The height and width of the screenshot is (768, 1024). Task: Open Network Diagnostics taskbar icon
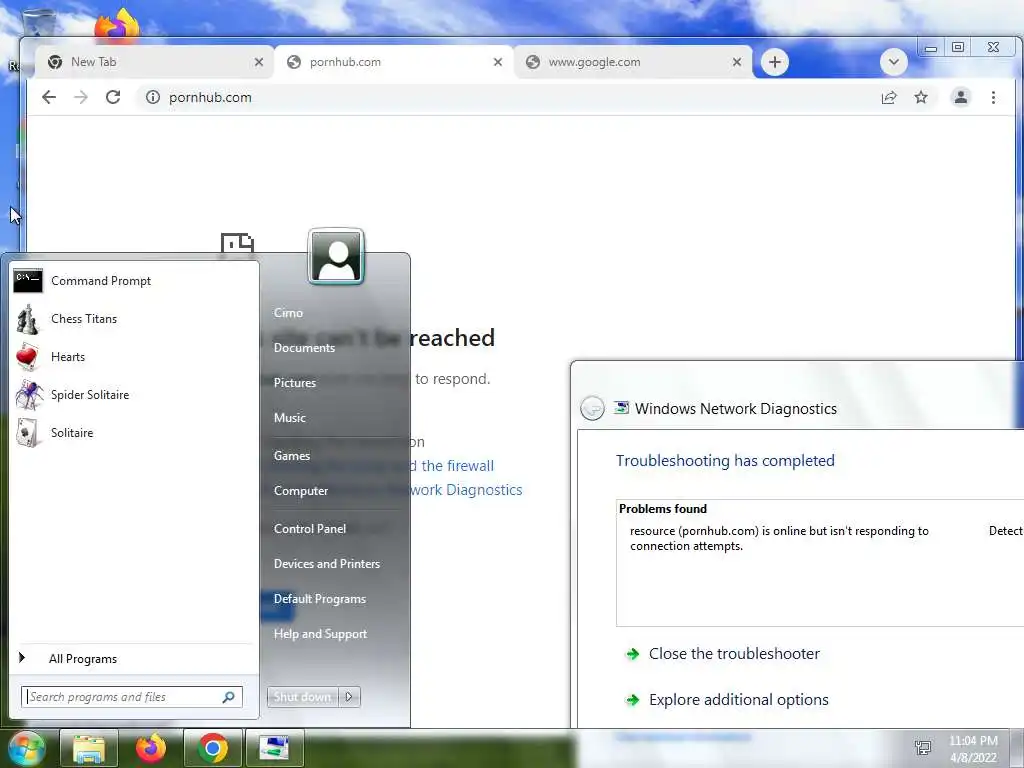(x=275, y=748)
